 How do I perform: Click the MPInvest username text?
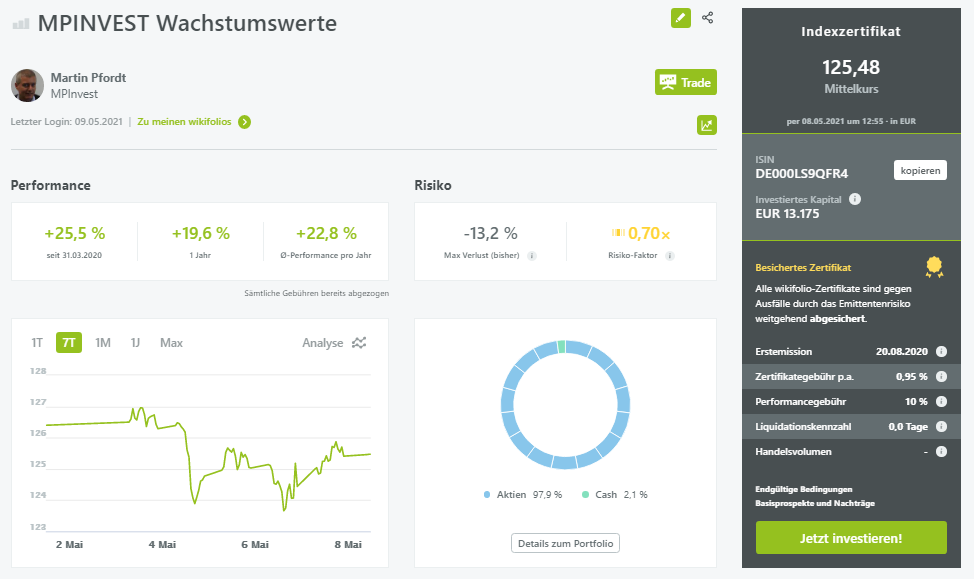pos(75,94)
